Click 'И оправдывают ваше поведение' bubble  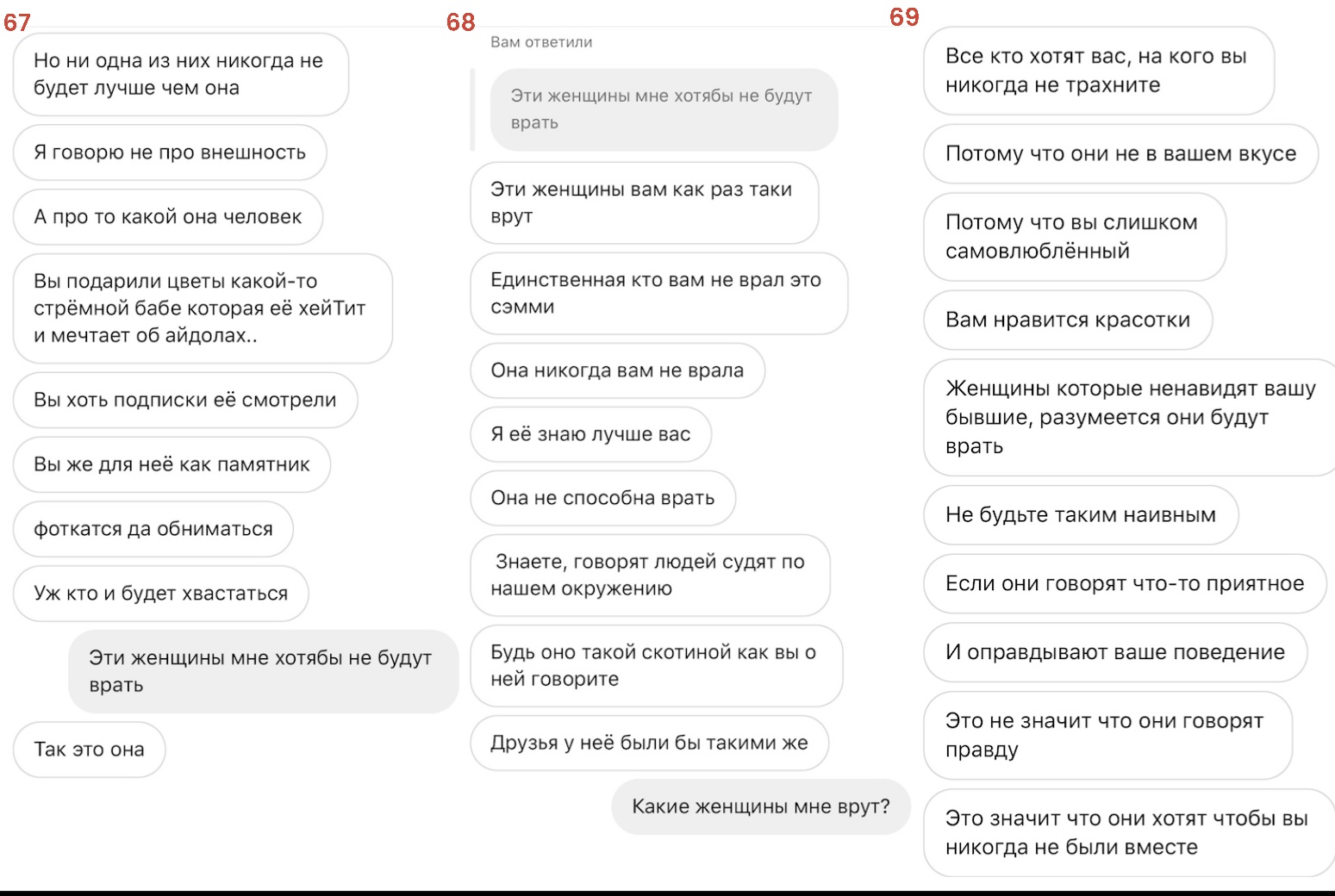[1115, 653]
